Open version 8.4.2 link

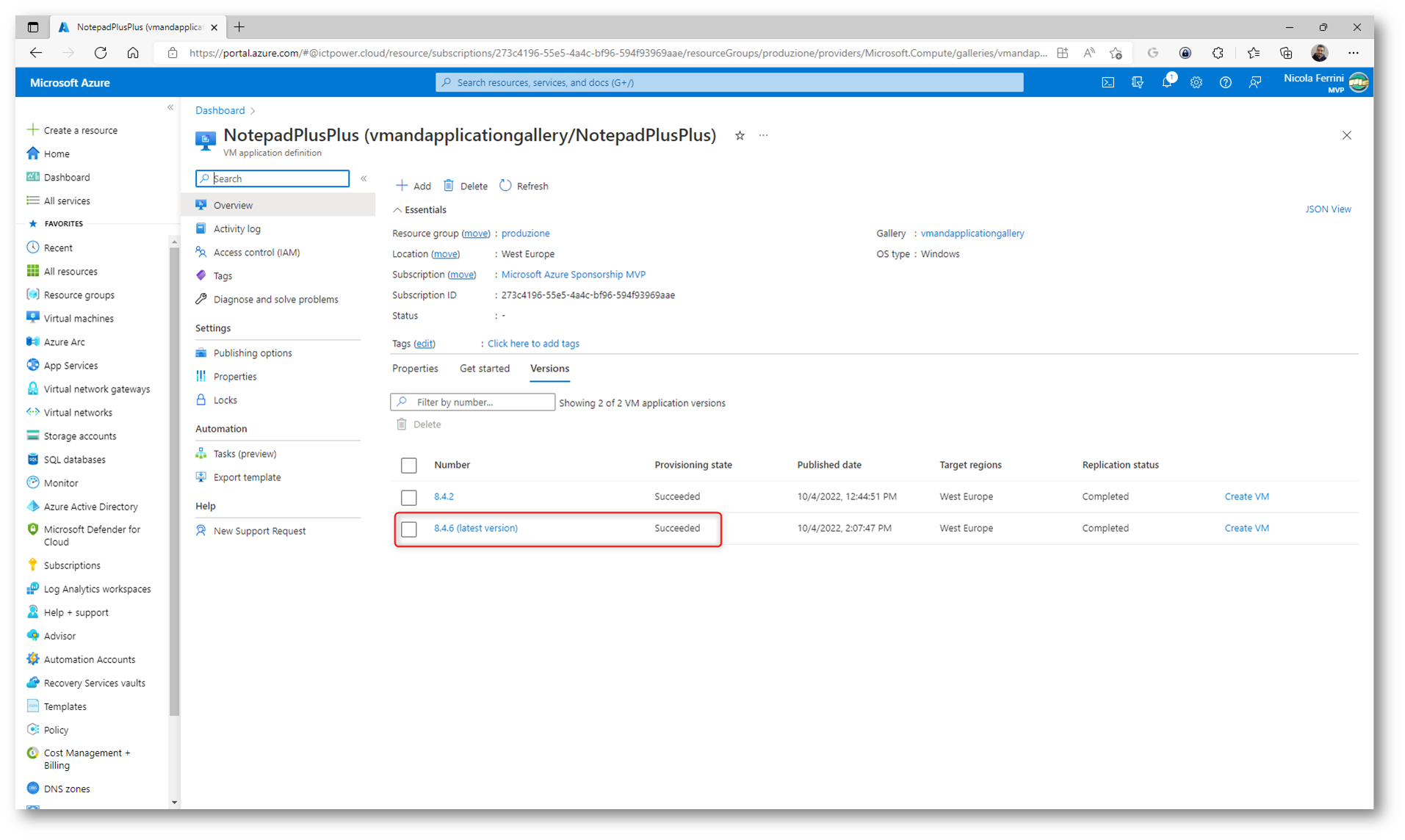click(444, 496)
